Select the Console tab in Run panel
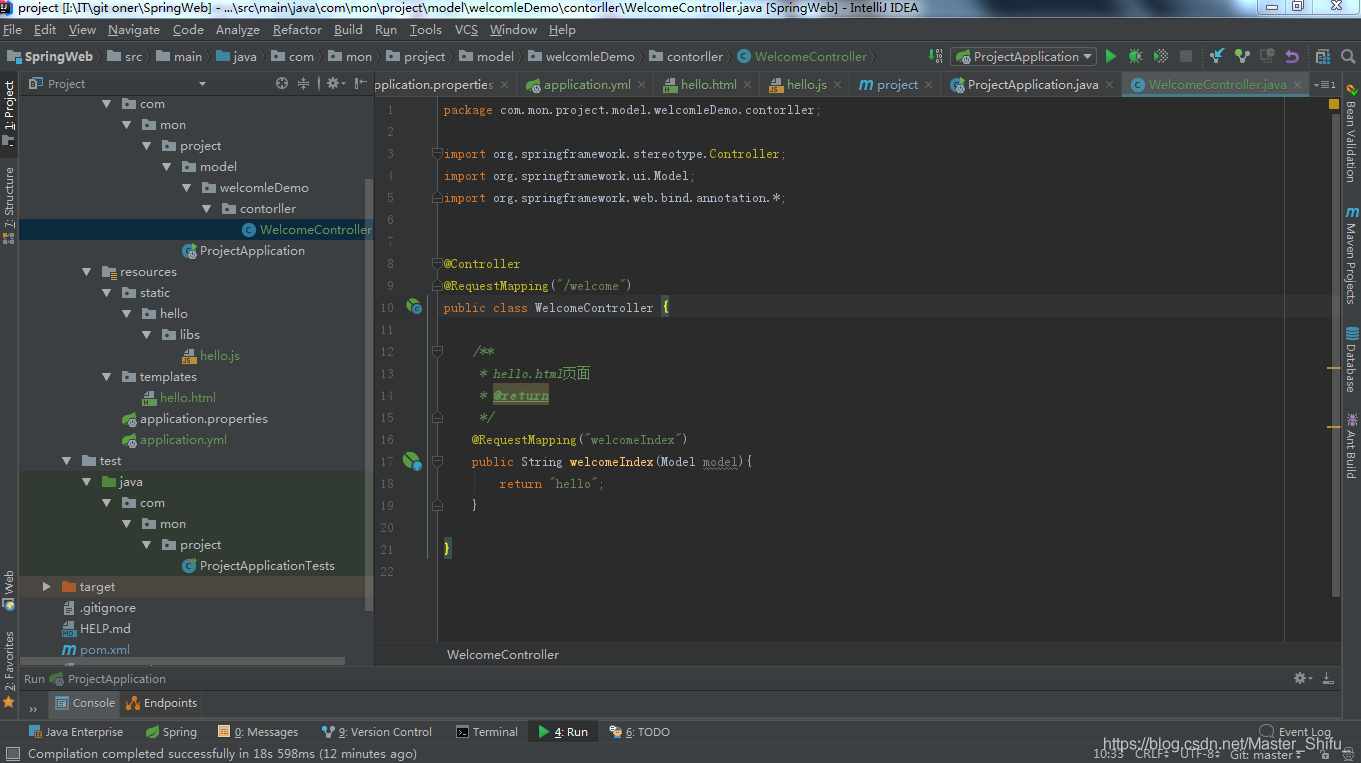Image resolution: width=1361 pixels, height=763 pixels. tap(86, 703)
